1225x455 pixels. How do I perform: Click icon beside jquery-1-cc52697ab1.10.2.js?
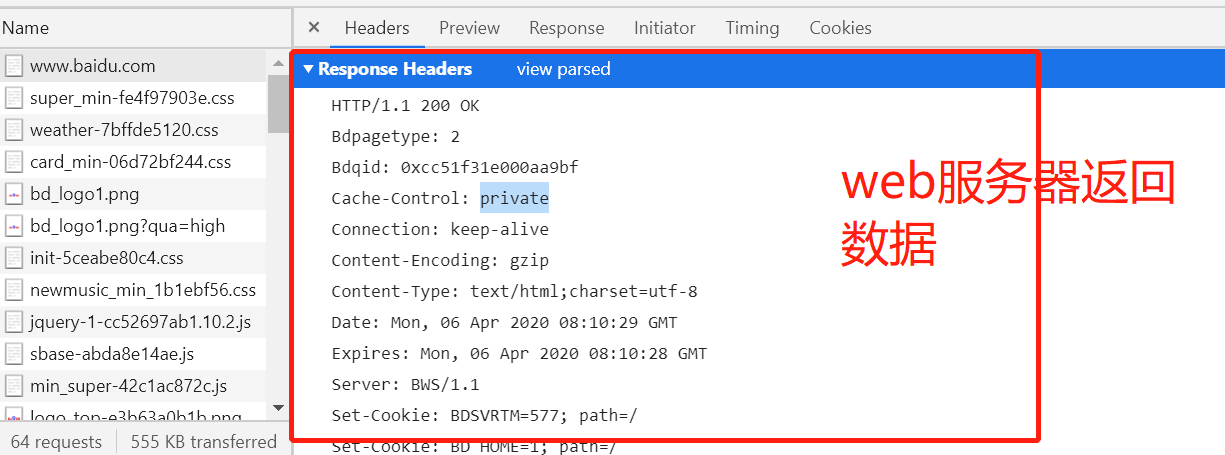point(14,322)
